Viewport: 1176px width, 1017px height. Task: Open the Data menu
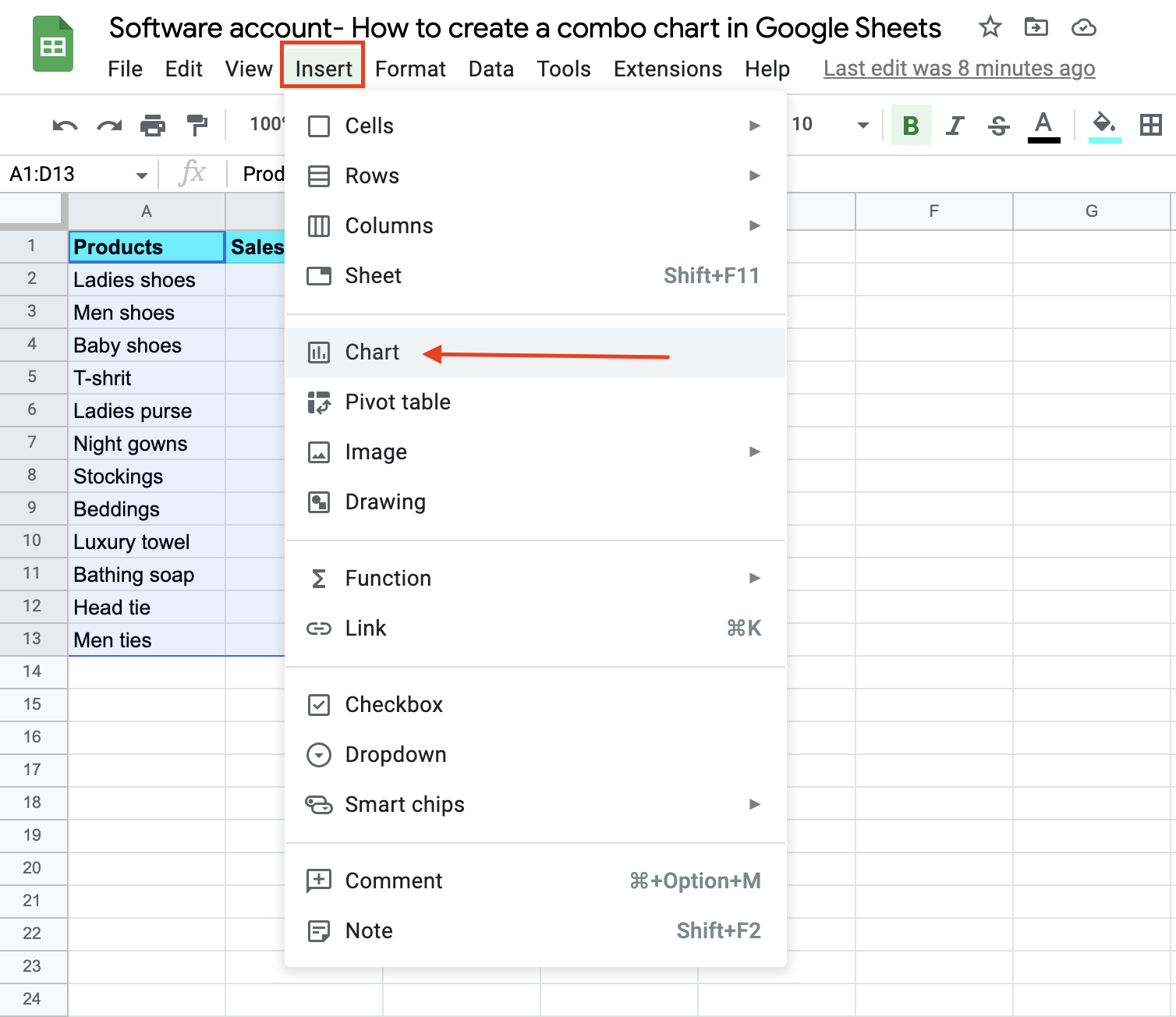click(491, 69)
